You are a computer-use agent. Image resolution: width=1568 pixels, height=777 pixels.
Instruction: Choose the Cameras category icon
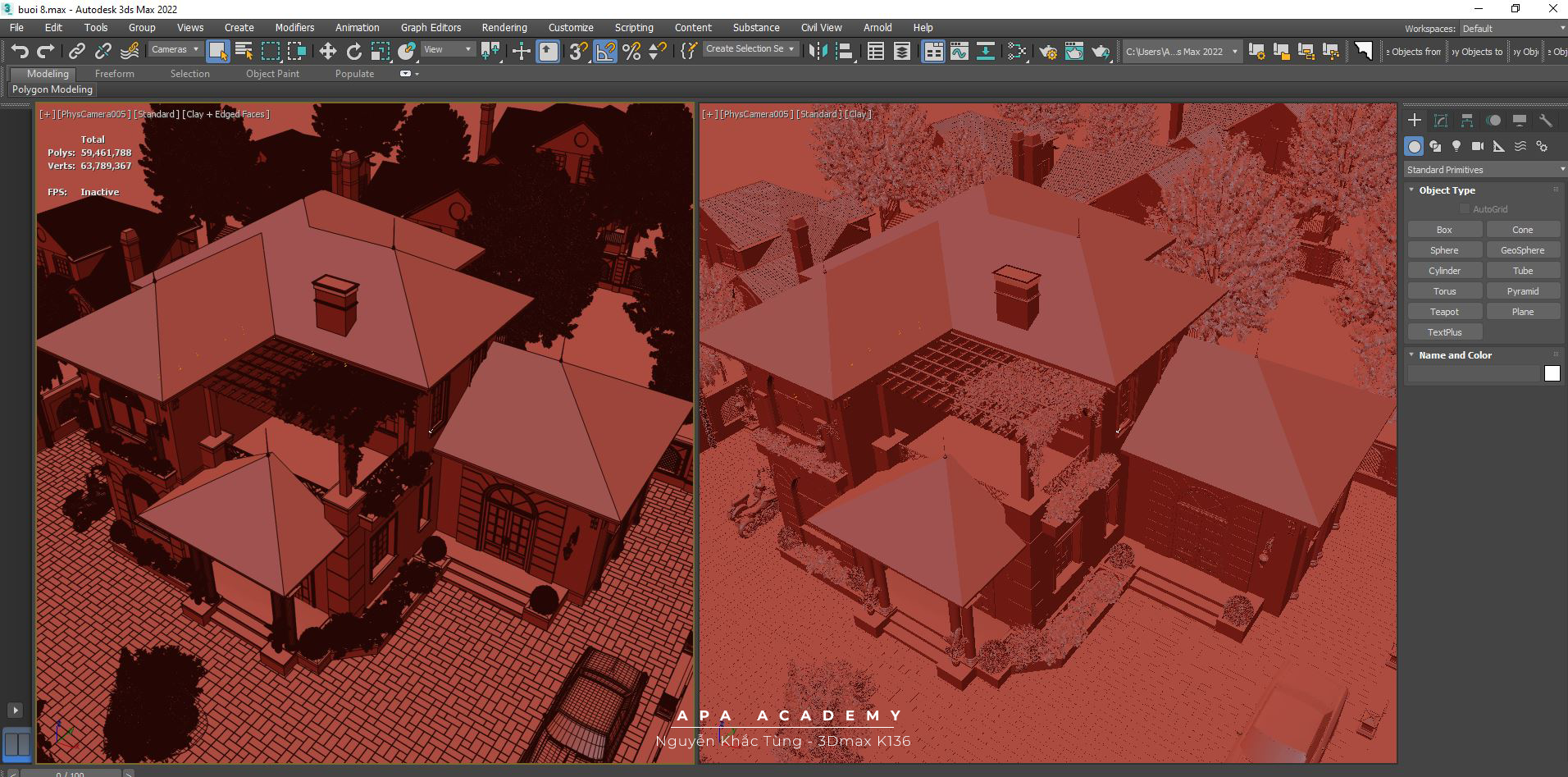[1478, 146]
